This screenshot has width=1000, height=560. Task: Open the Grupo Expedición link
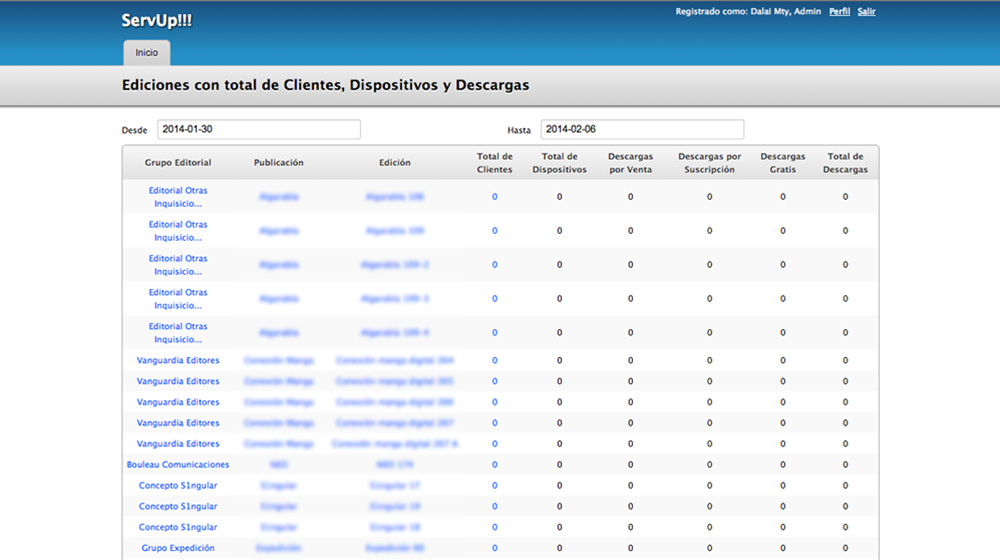click(x=178, y=548)
